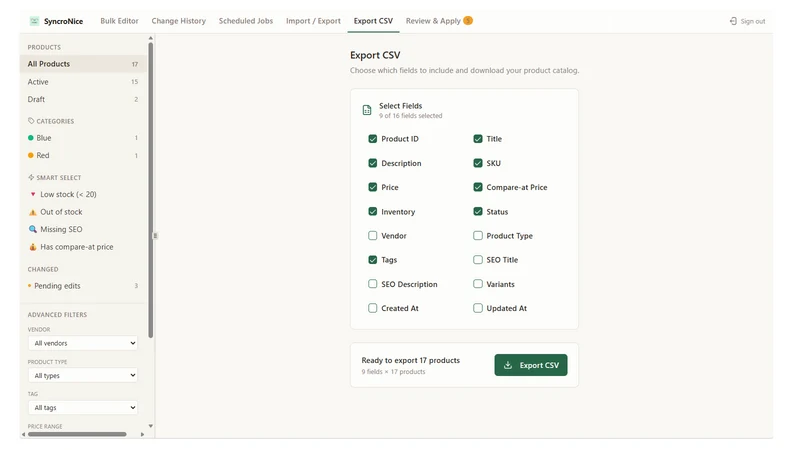Enable the Product Type checkbox
The height and width of the screenshot is (450, 800).
478,236
